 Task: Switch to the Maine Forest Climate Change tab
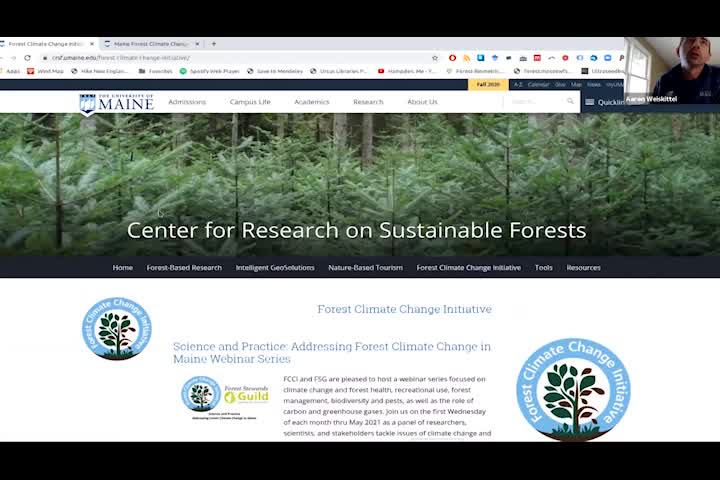151,44
